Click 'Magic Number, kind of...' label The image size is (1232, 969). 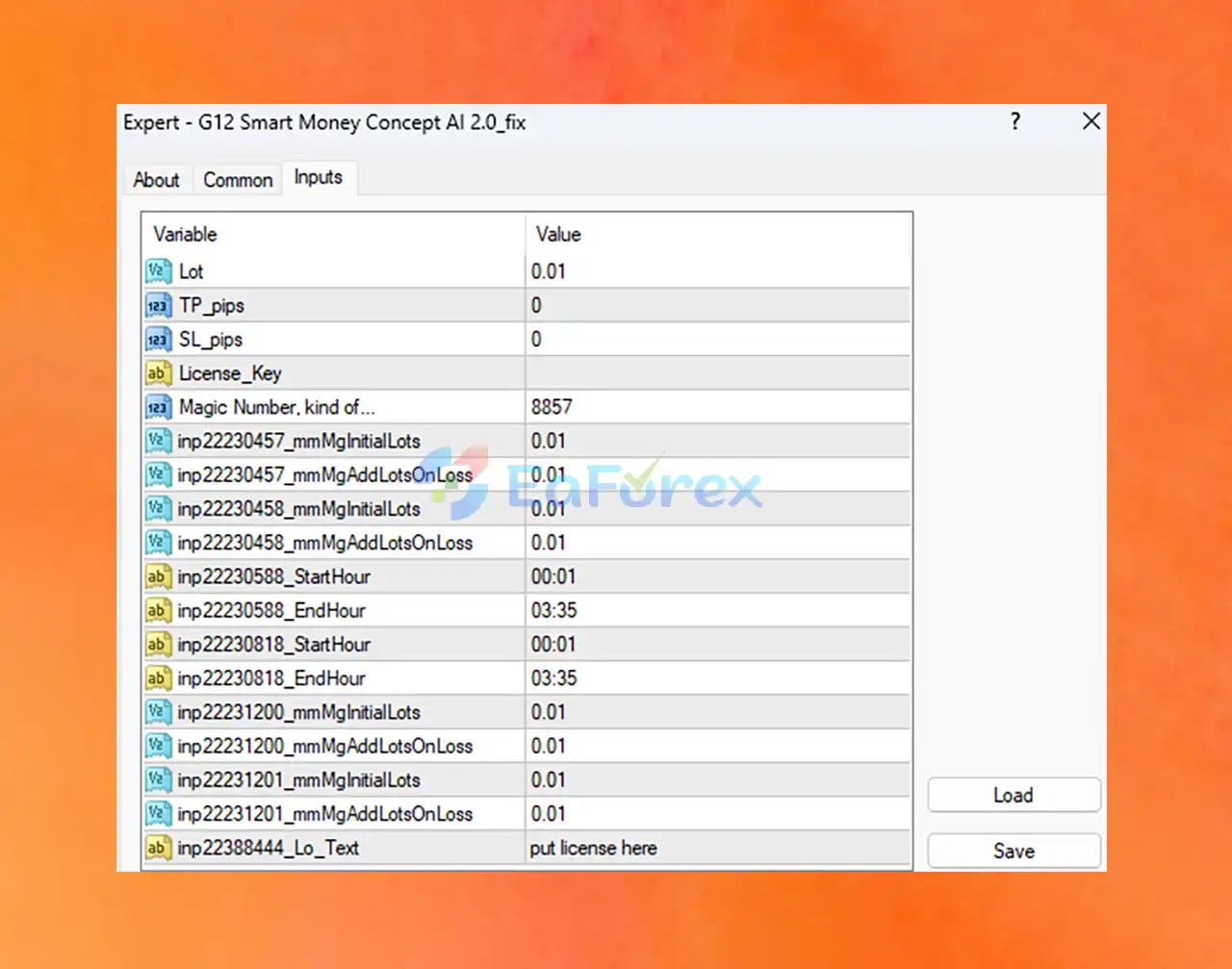[x=277, y=407]
